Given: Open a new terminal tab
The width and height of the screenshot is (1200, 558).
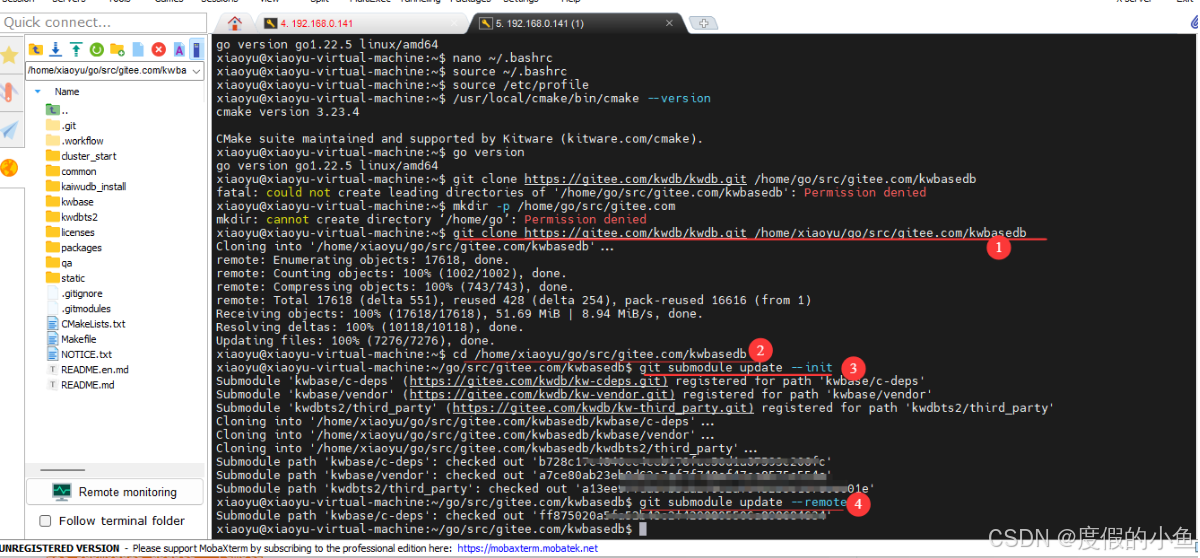Looking at the screenshot, I should 704,22.
